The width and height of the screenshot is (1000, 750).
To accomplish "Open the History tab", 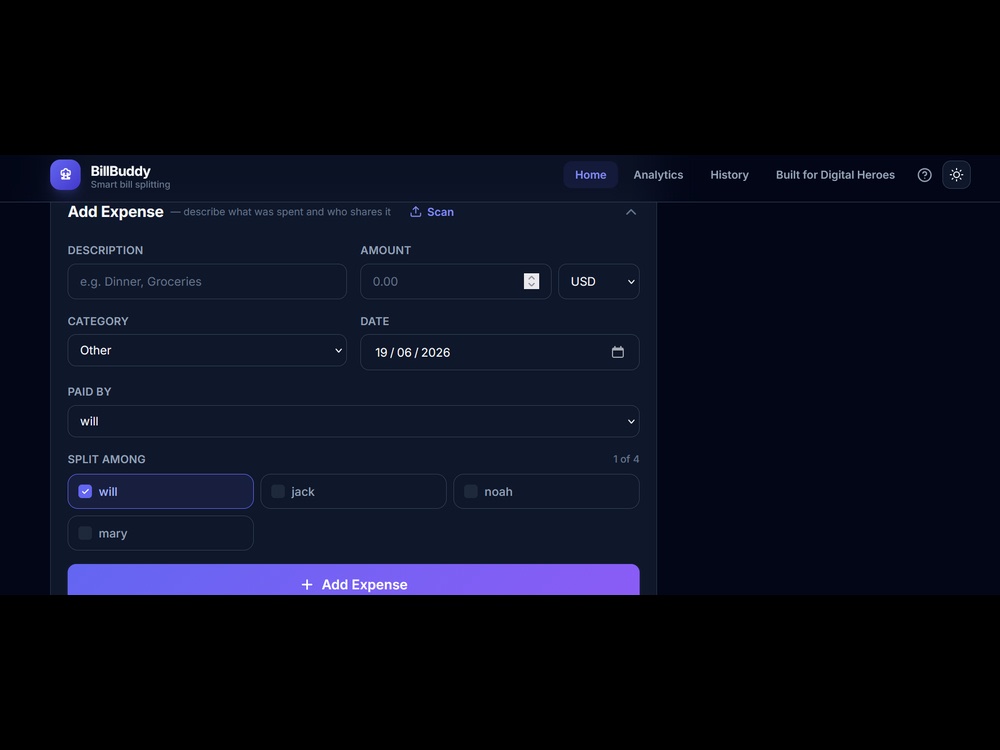I will [x=730, y=175].
